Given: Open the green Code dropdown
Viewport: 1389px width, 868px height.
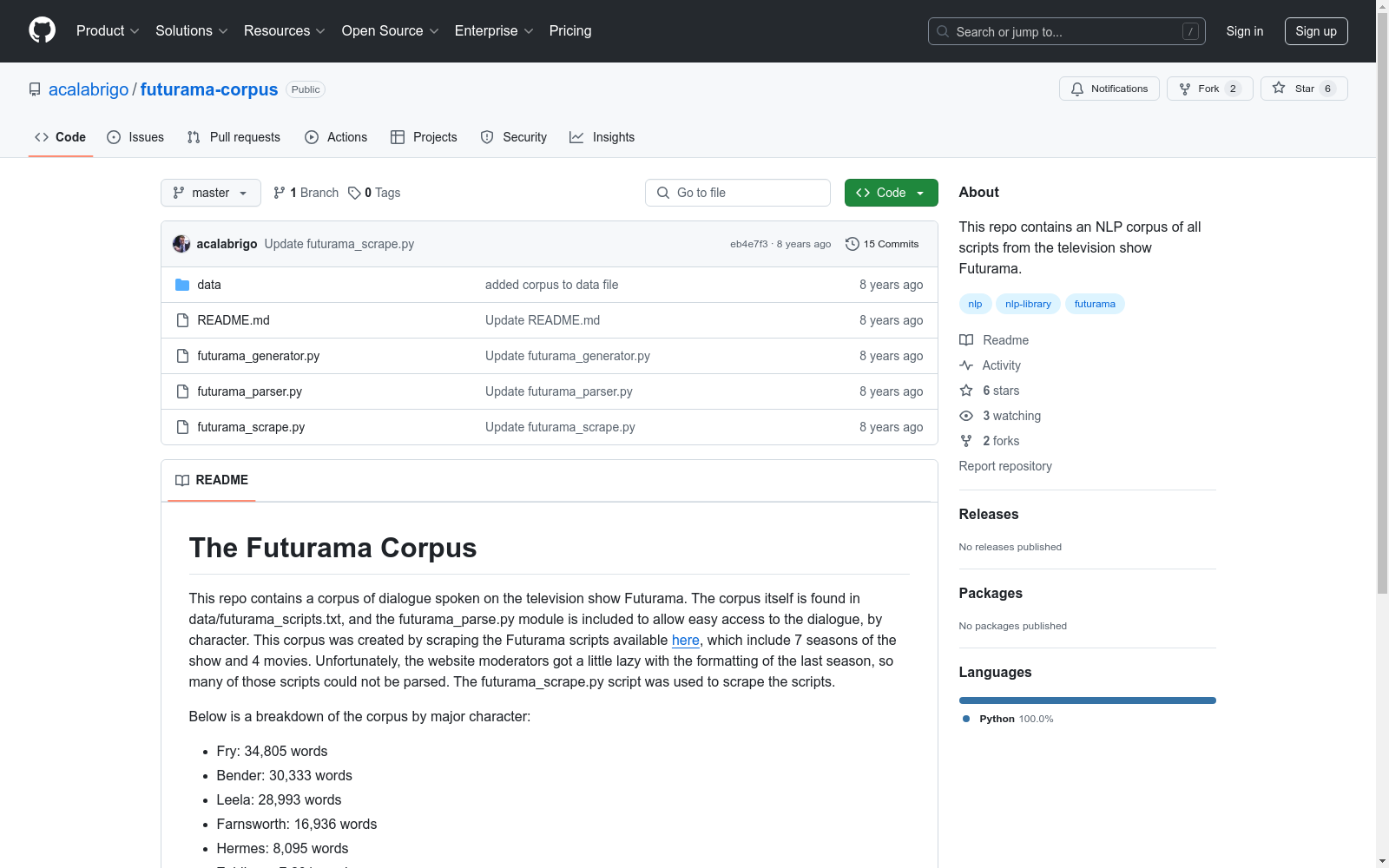Looking at the screenshot, I should click(891, 193).
